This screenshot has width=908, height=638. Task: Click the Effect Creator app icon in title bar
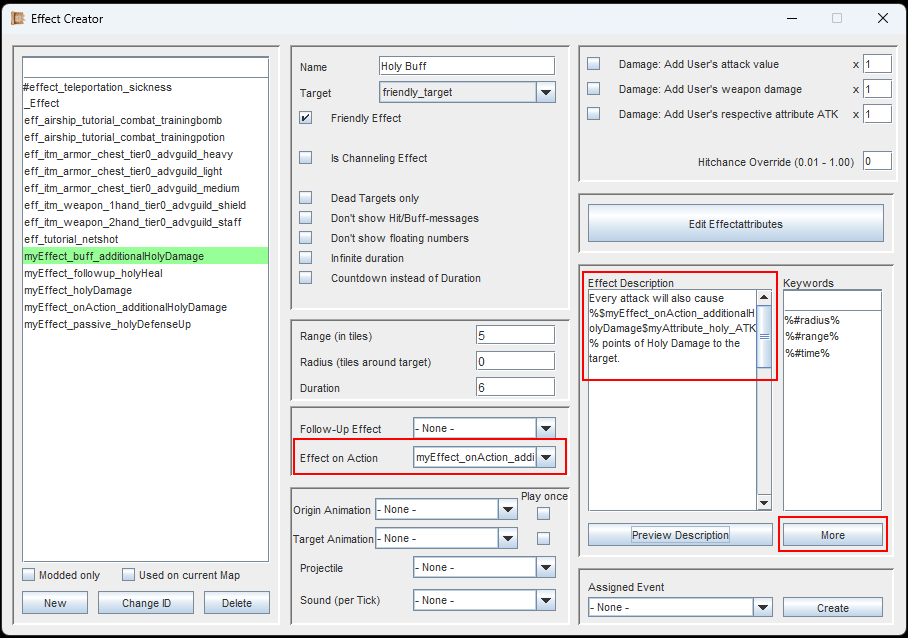point(17,18)
